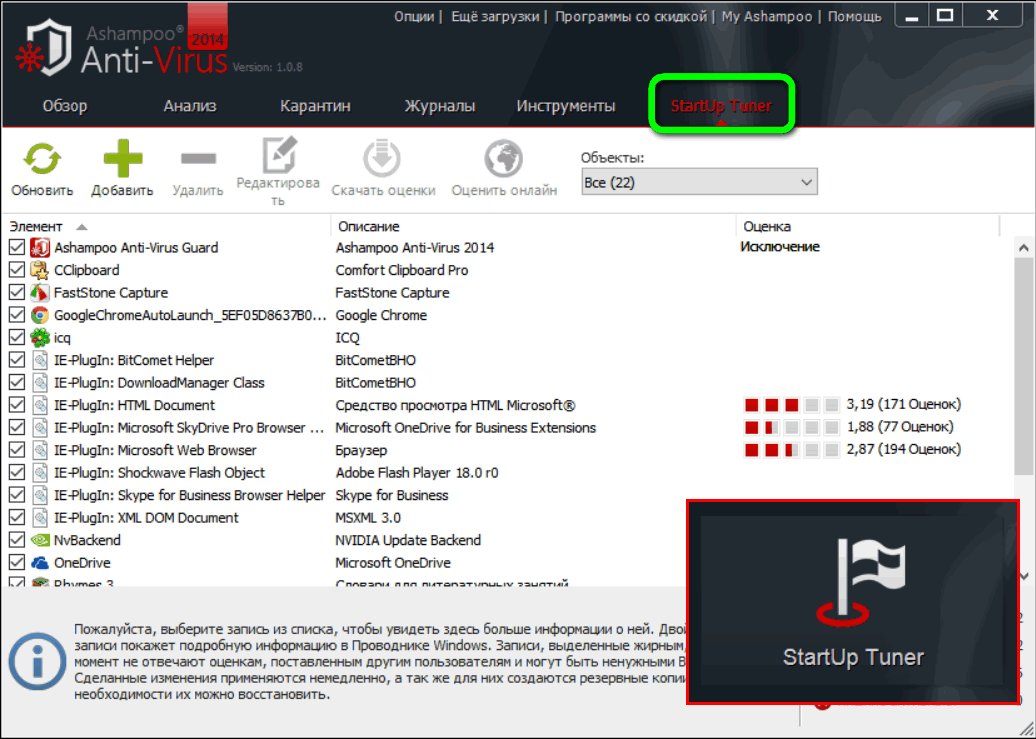
Task: Click the CClipboard entry icon
Action: [x=40, y=270]
